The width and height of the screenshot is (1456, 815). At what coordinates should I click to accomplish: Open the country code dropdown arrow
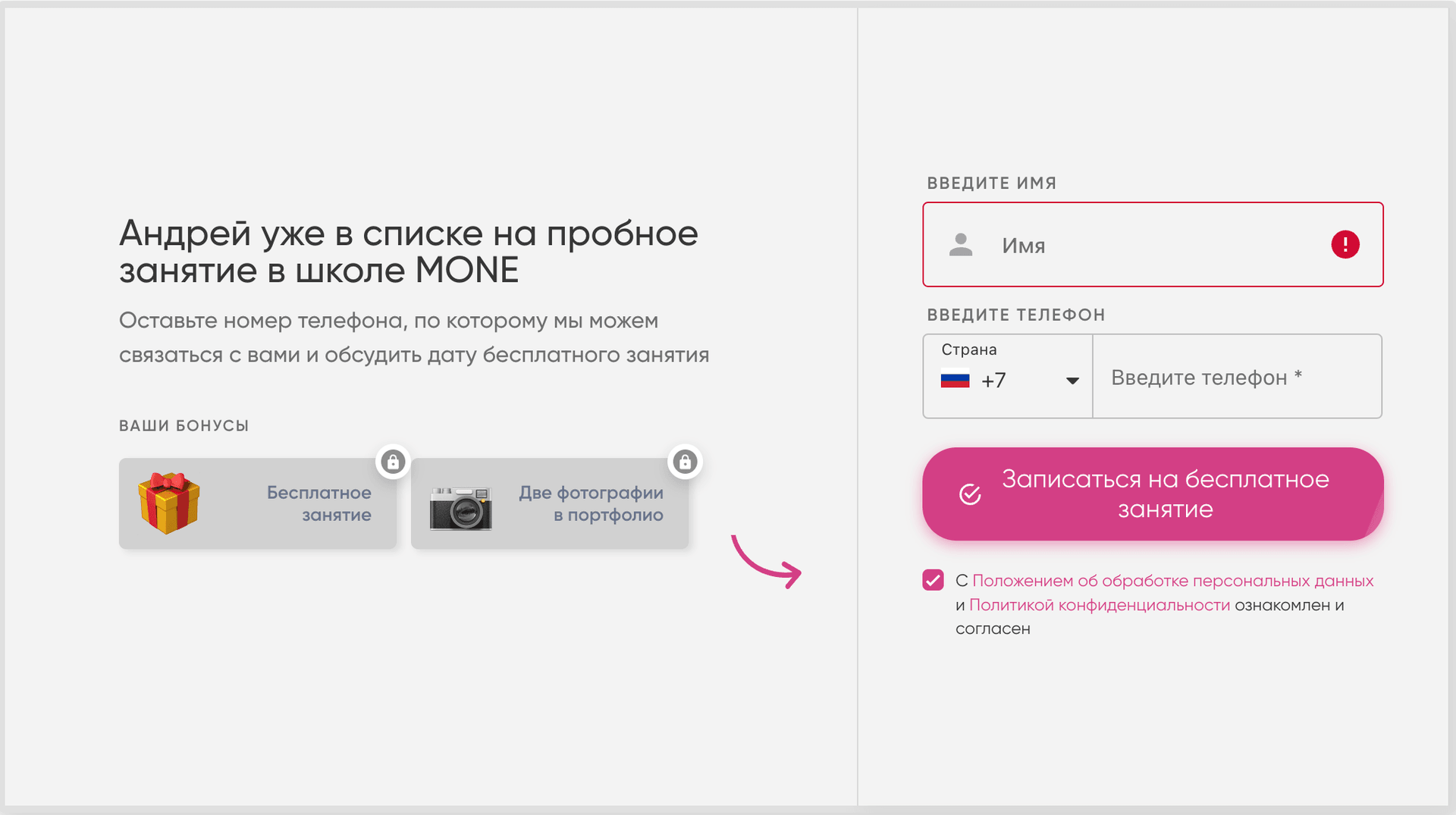(1072, 381)
